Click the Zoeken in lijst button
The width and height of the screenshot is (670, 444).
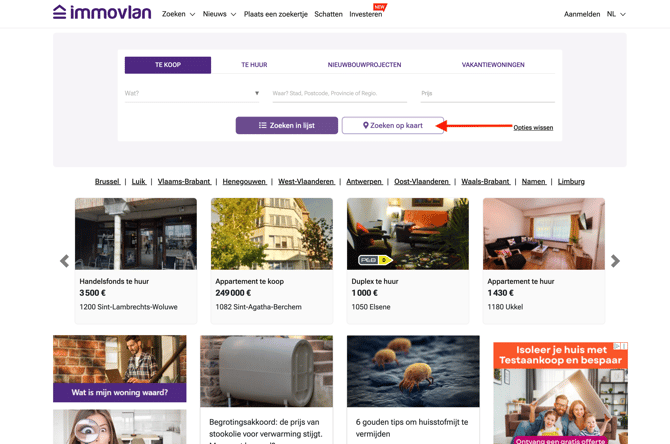287,126
